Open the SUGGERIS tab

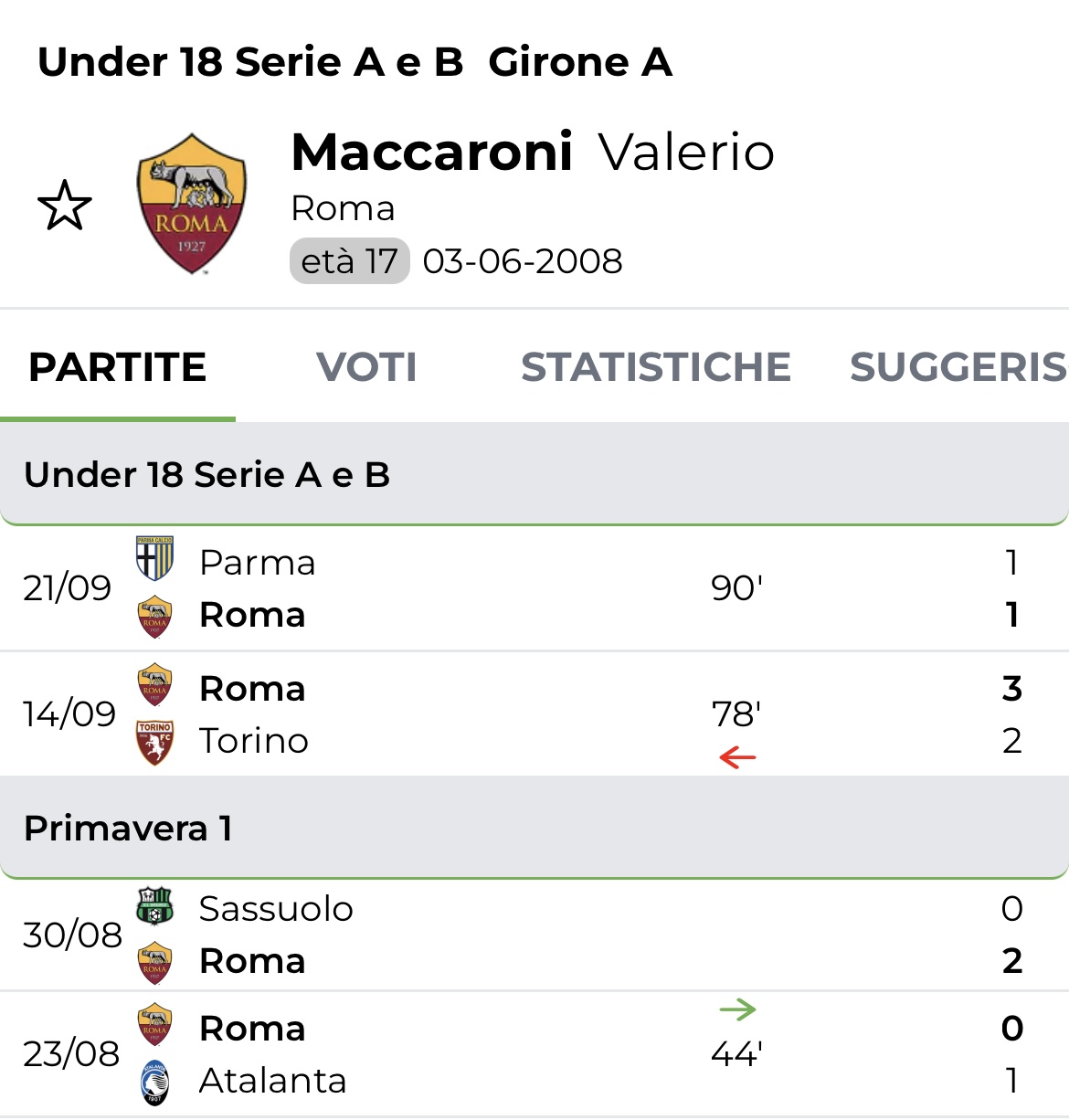[958, 367]
